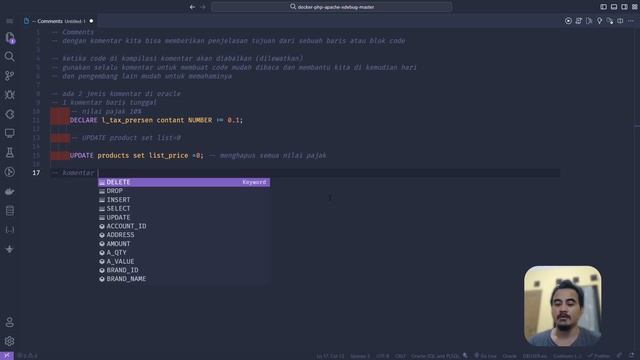Open the Spaces indentation status item
Viewport: 640px width, 360px height.
pos(360,356)
